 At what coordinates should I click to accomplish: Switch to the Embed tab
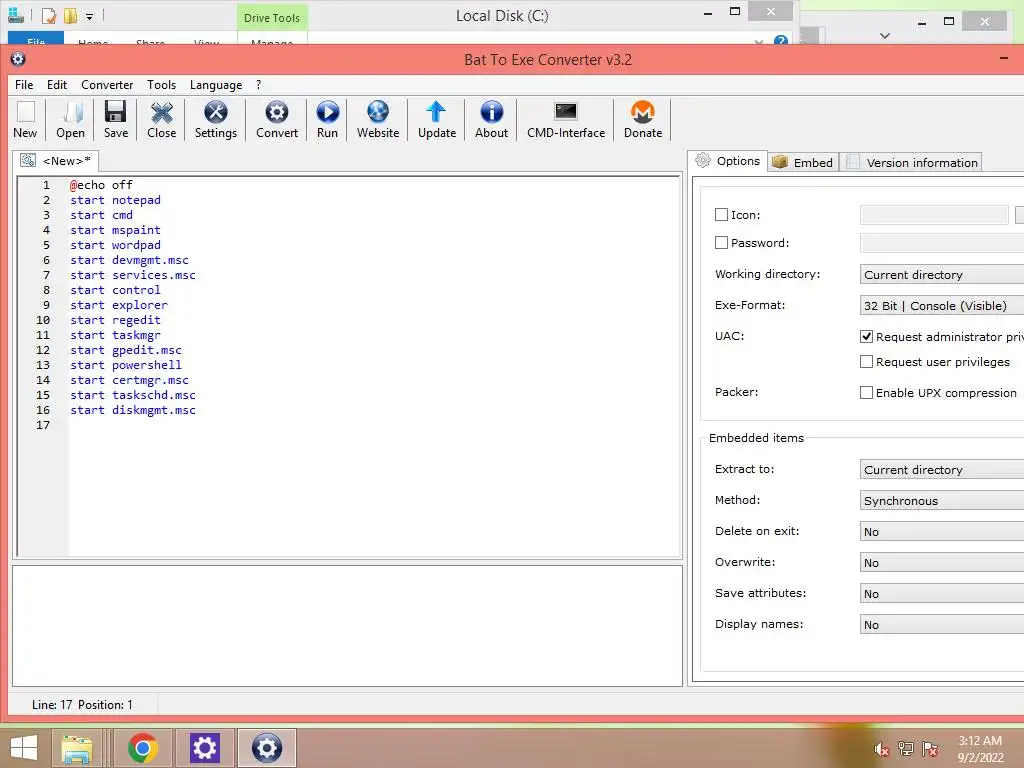tap(803, 162)
